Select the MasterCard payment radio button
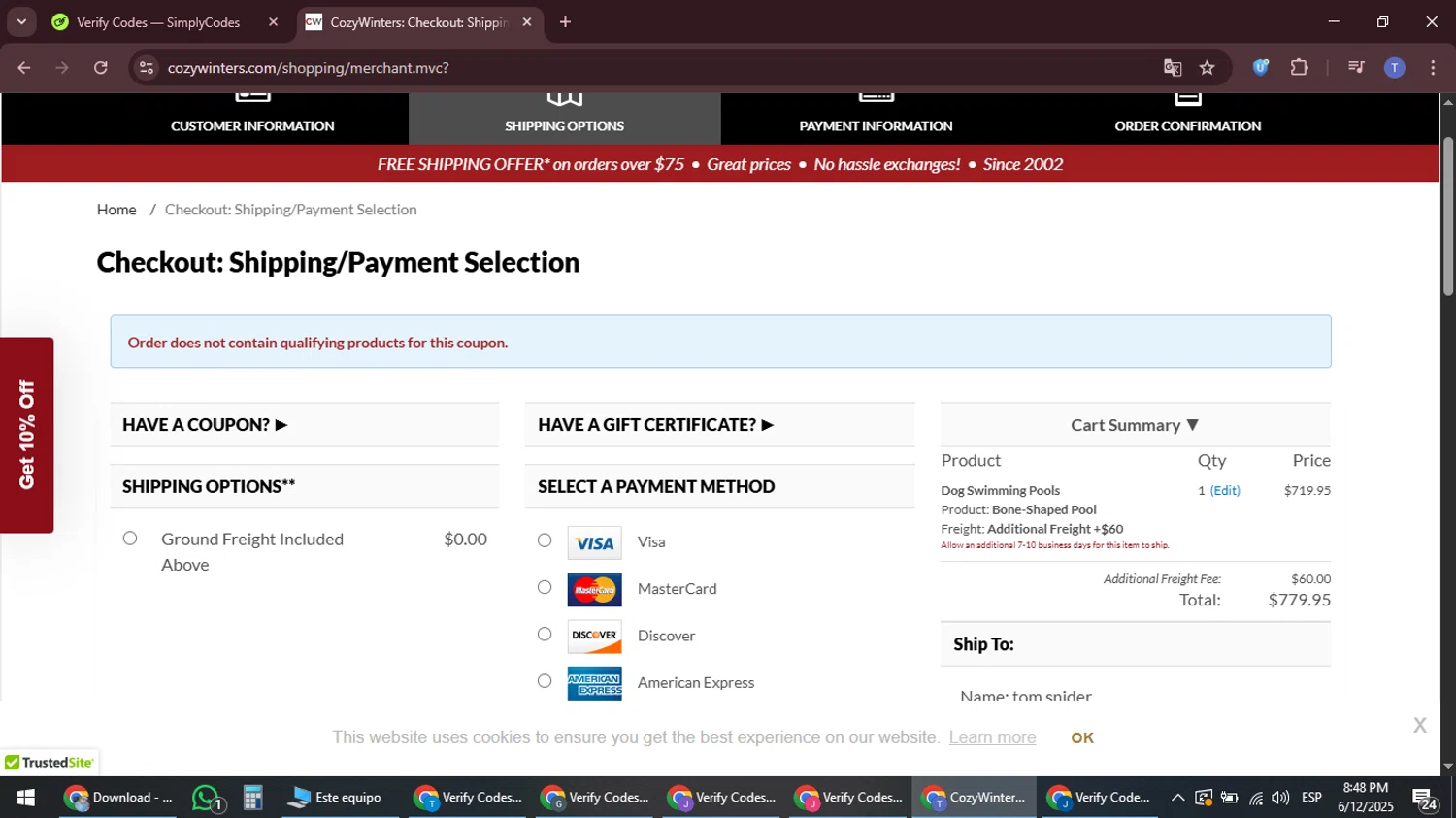The height and width of the screenshot is (818, 1456). click(x=545, y=587)
